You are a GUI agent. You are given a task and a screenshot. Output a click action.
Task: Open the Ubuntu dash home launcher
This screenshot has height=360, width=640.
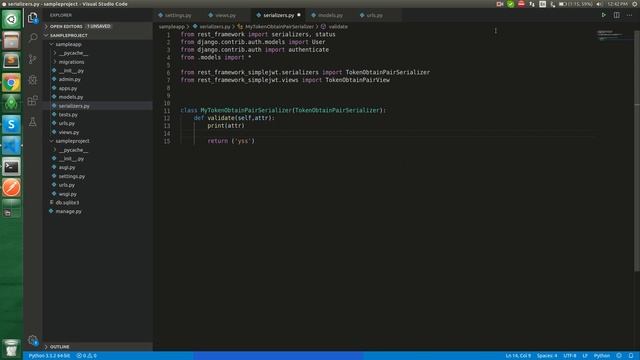pos(11,19)
